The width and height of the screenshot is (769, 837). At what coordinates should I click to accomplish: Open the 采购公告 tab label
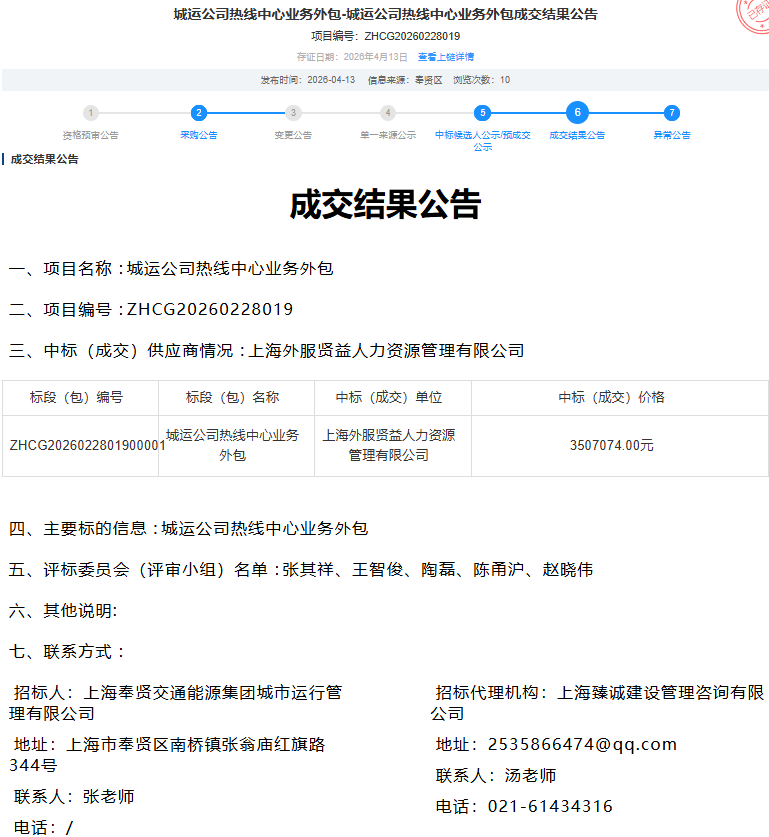click(199, 135)
